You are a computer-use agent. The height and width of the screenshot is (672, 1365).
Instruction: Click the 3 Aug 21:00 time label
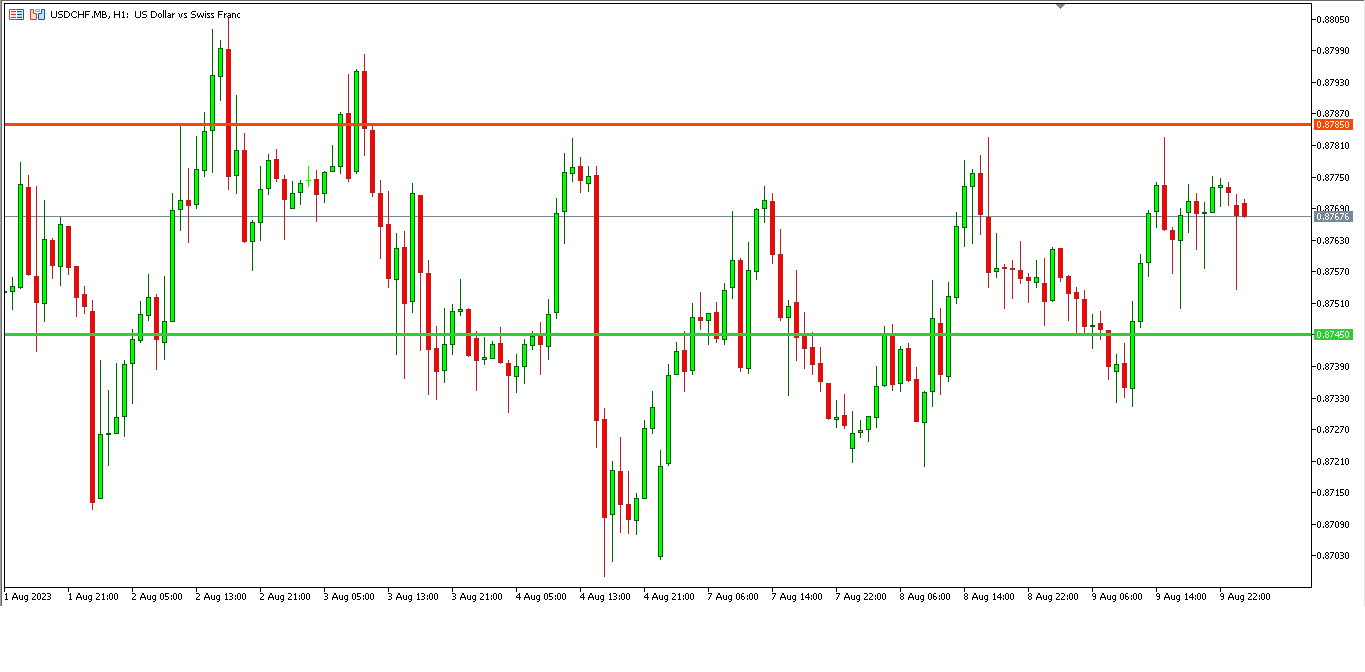477,597
